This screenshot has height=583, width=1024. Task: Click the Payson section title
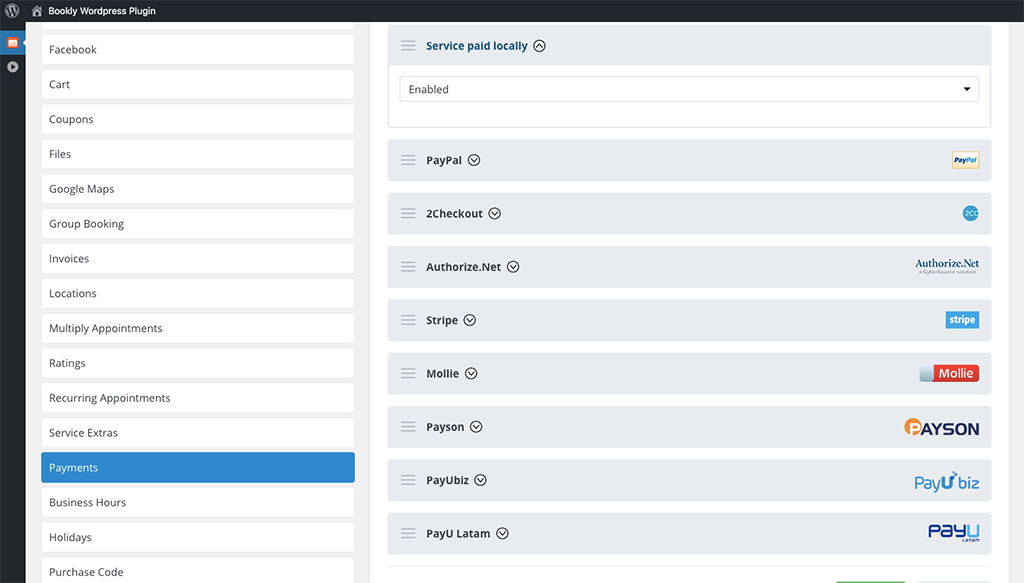point(445,427)
